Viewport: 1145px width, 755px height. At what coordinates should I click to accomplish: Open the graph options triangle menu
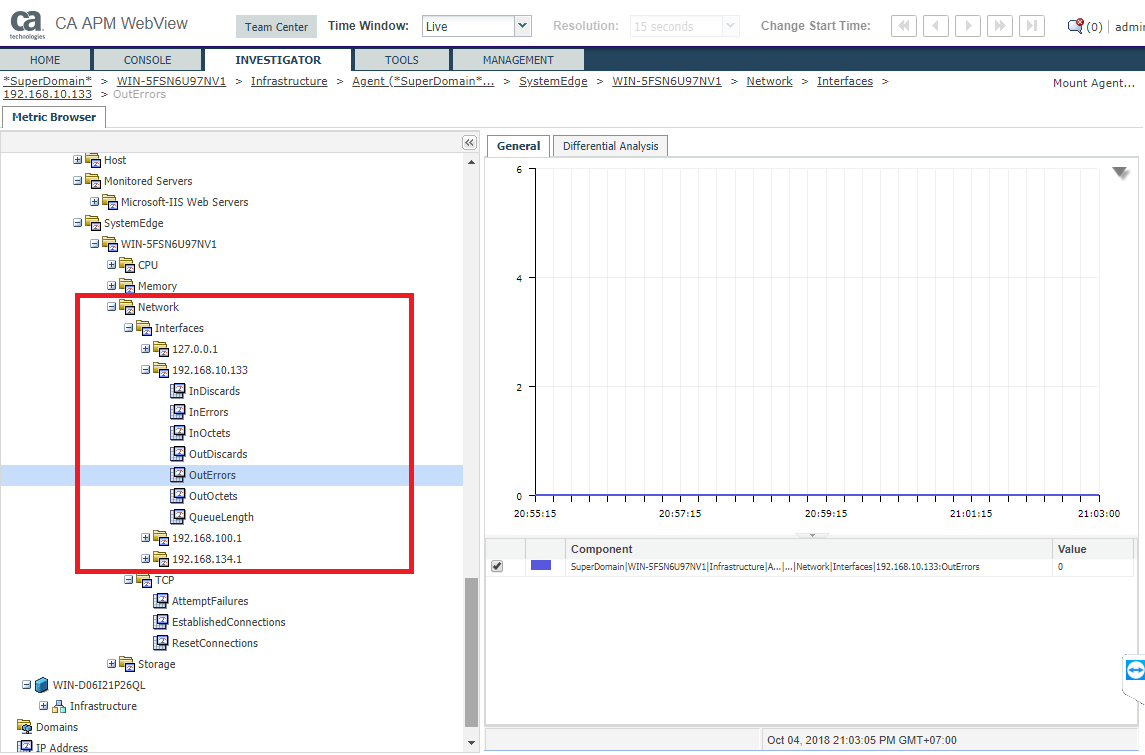click(x=1120, y=173)
